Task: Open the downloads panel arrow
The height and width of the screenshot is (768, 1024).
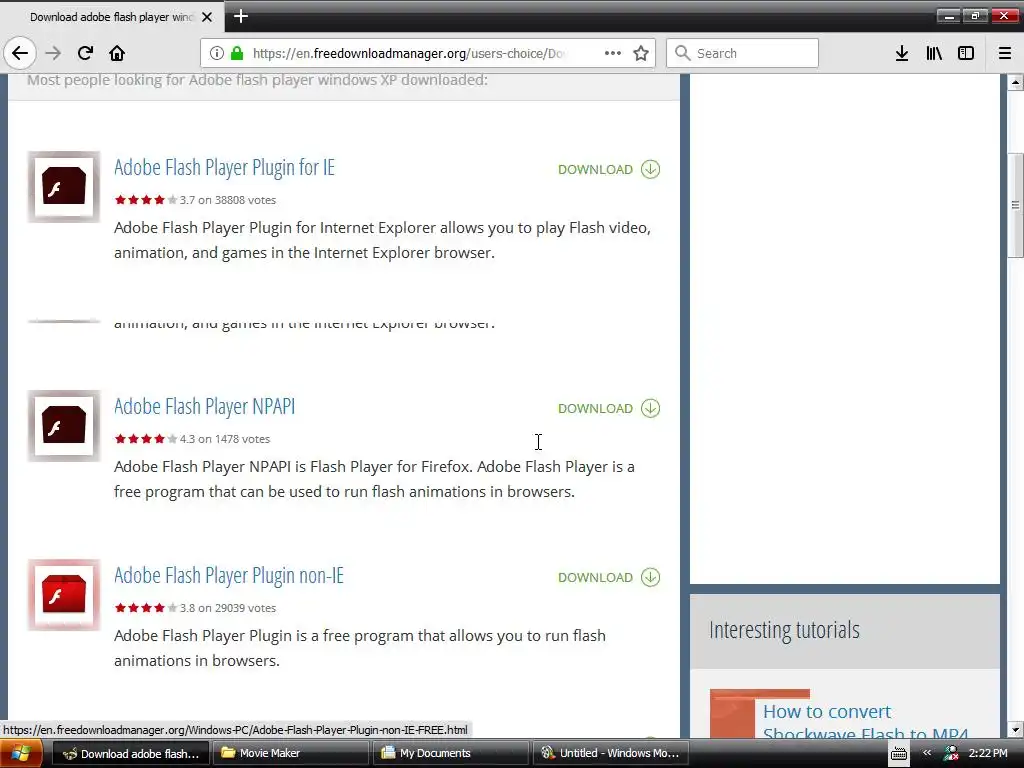Action: [x=902, y=53]
